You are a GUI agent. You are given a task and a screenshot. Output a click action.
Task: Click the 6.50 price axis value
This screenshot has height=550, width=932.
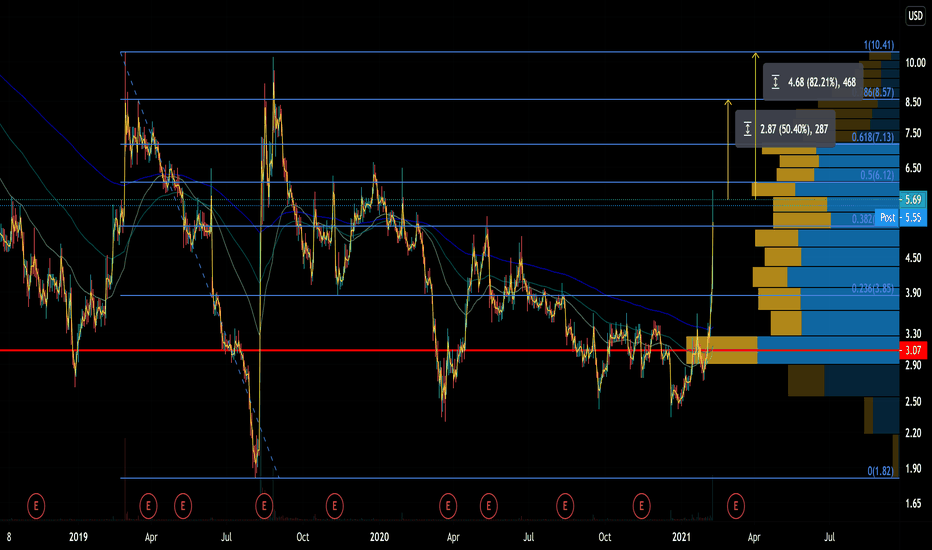[914, 168]
